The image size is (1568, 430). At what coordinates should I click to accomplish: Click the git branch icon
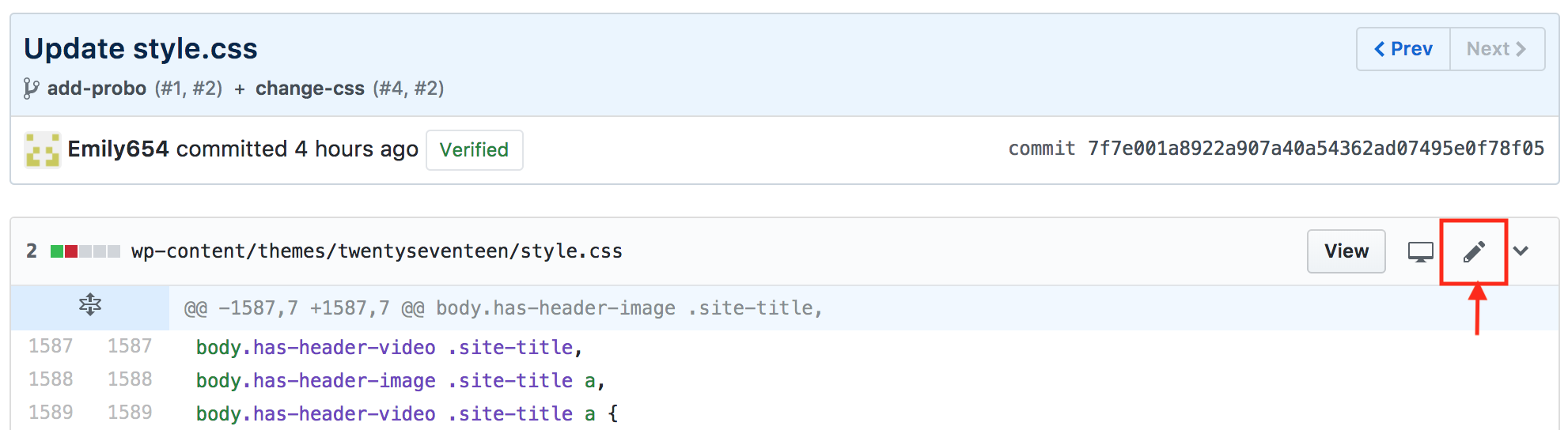(31, 89)
